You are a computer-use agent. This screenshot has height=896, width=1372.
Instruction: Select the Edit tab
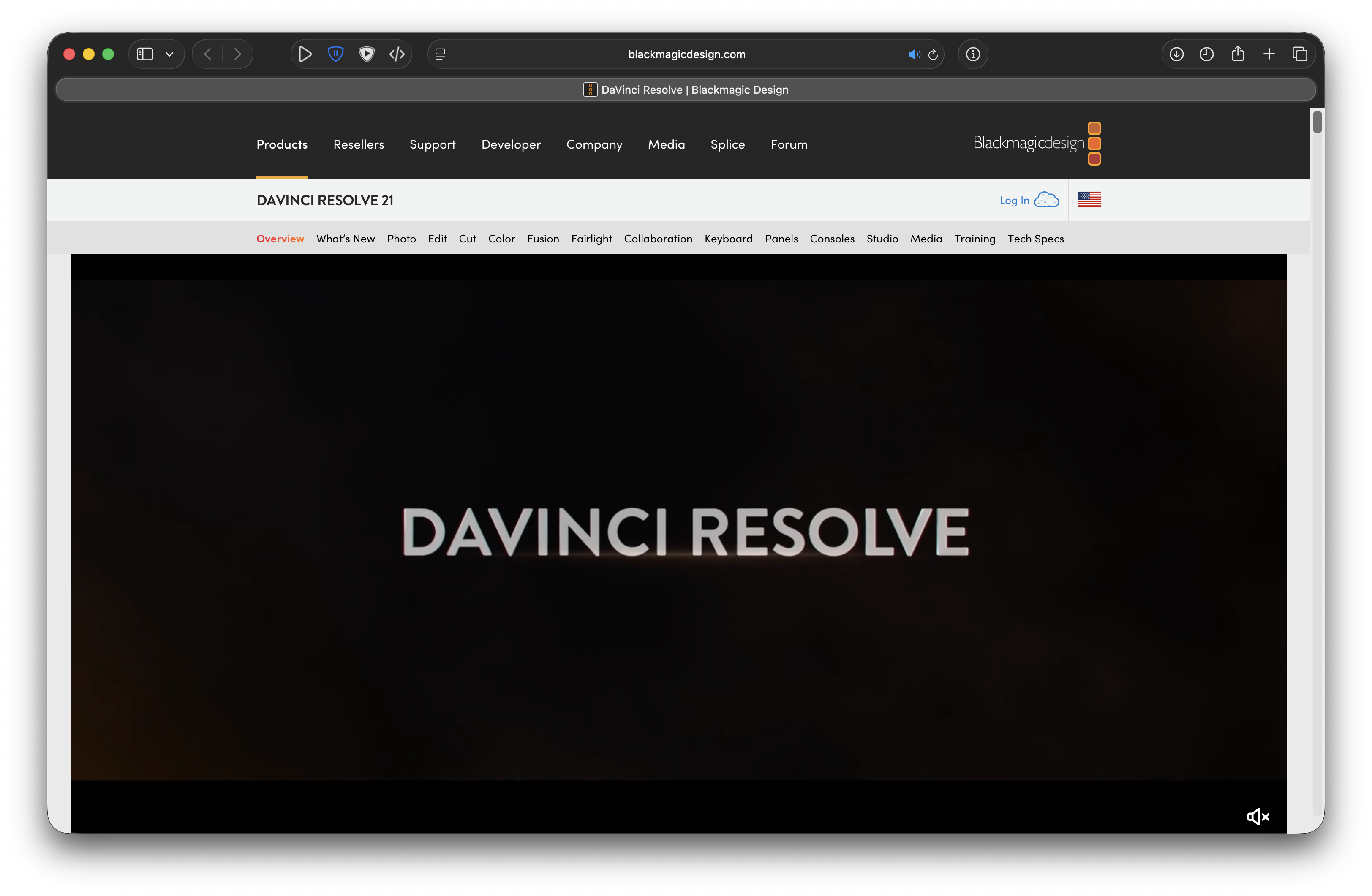tap(438, 239)
